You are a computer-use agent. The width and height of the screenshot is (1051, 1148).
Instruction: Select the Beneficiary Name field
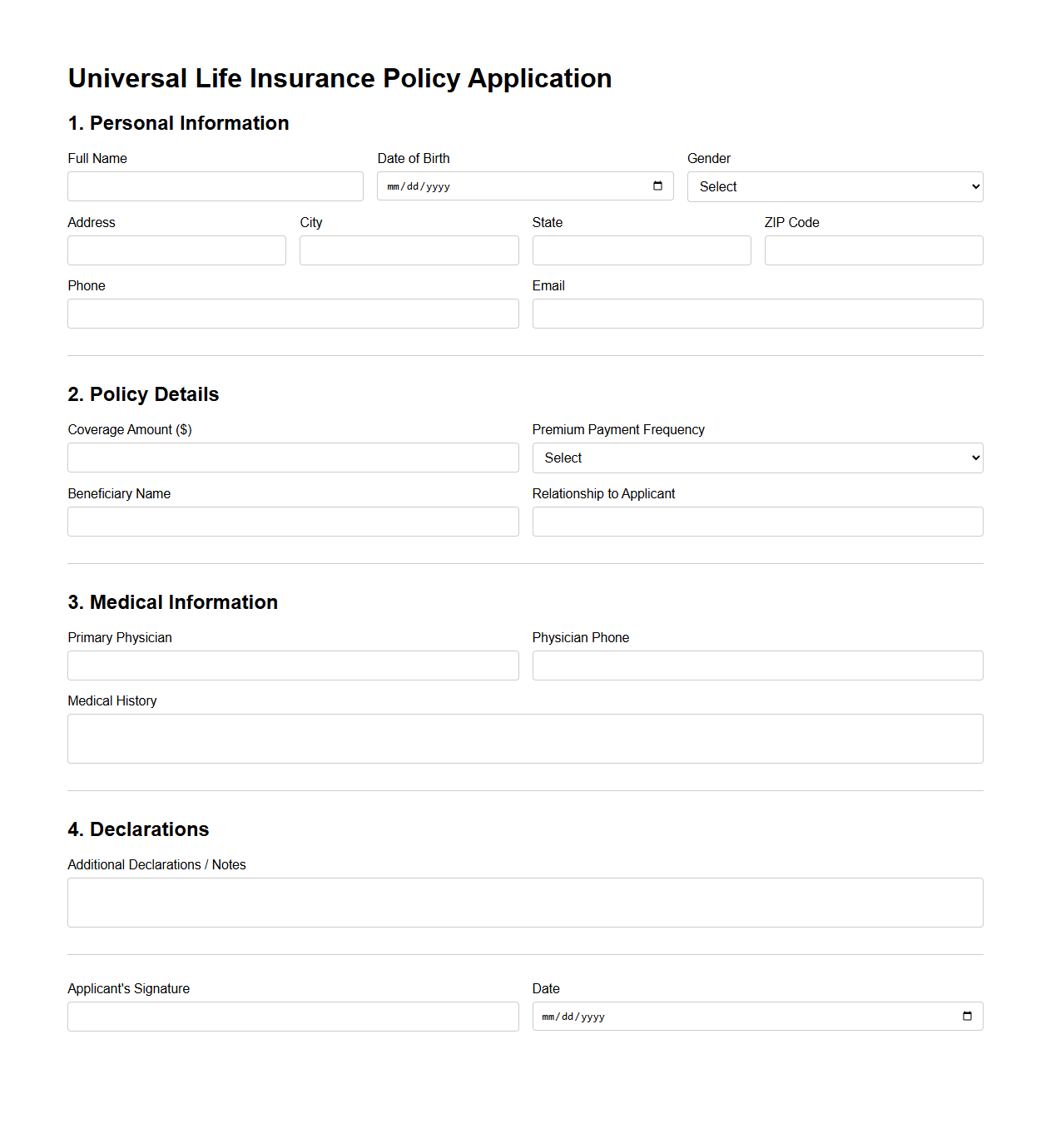pos(292,521)
